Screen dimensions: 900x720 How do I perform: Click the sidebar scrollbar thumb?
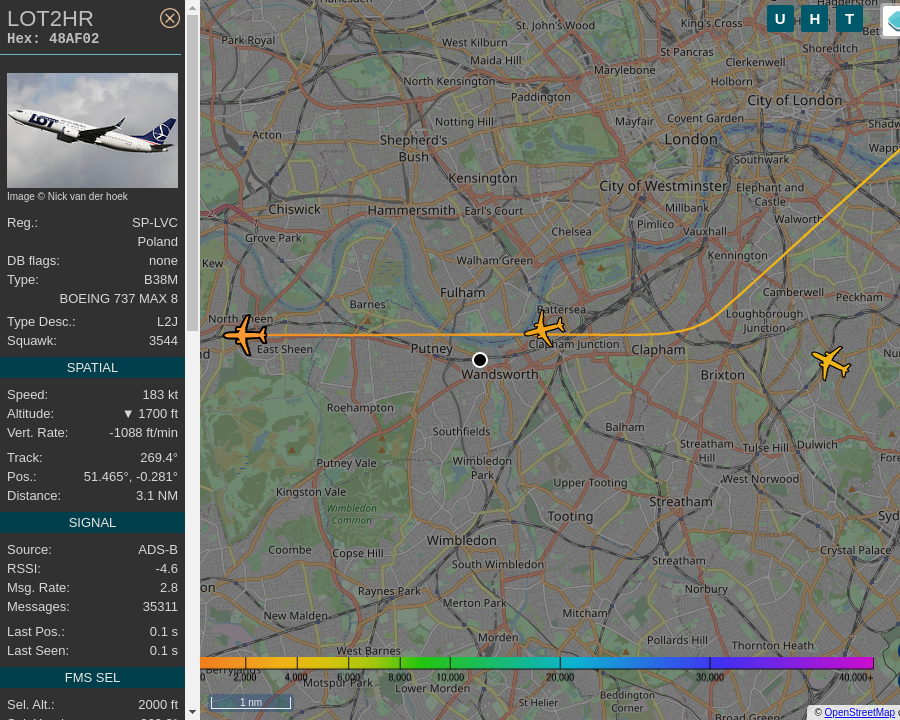pyautogui.click(x=192, y=172)
